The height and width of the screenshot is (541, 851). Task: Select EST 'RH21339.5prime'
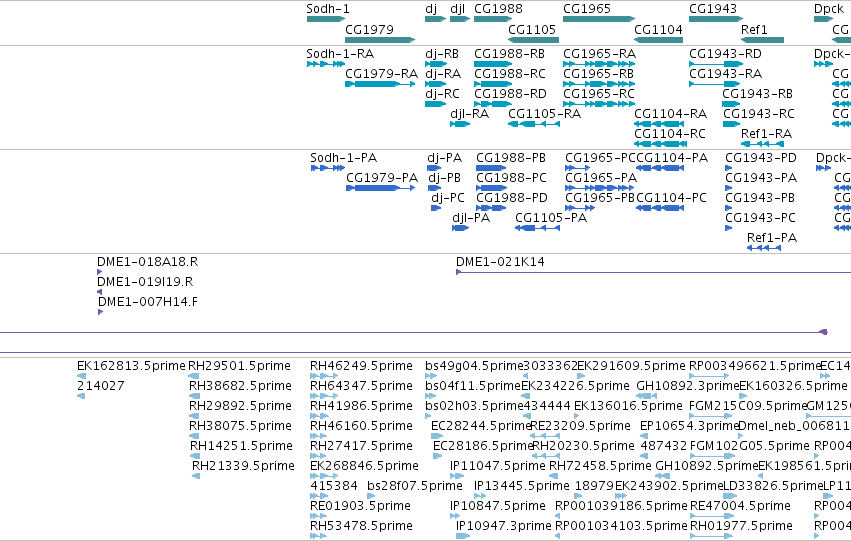point(243,466)
